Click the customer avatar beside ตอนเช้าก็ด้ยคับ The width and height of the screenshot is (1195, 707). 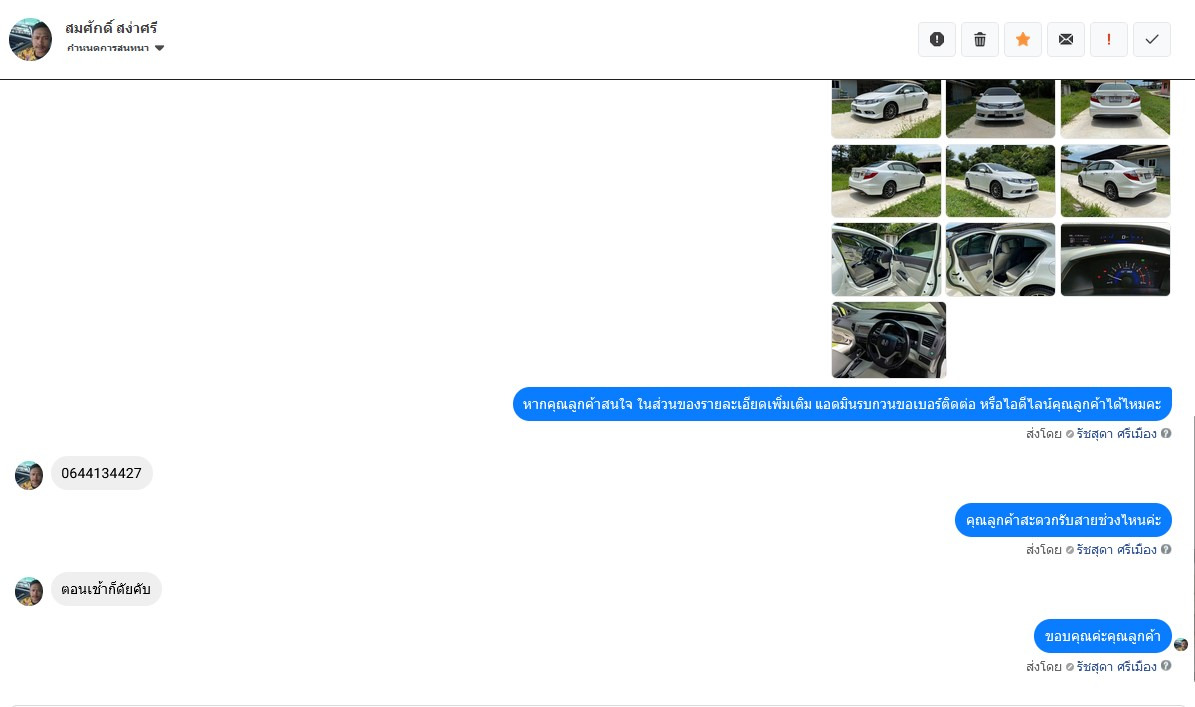(x=29, y=592)
